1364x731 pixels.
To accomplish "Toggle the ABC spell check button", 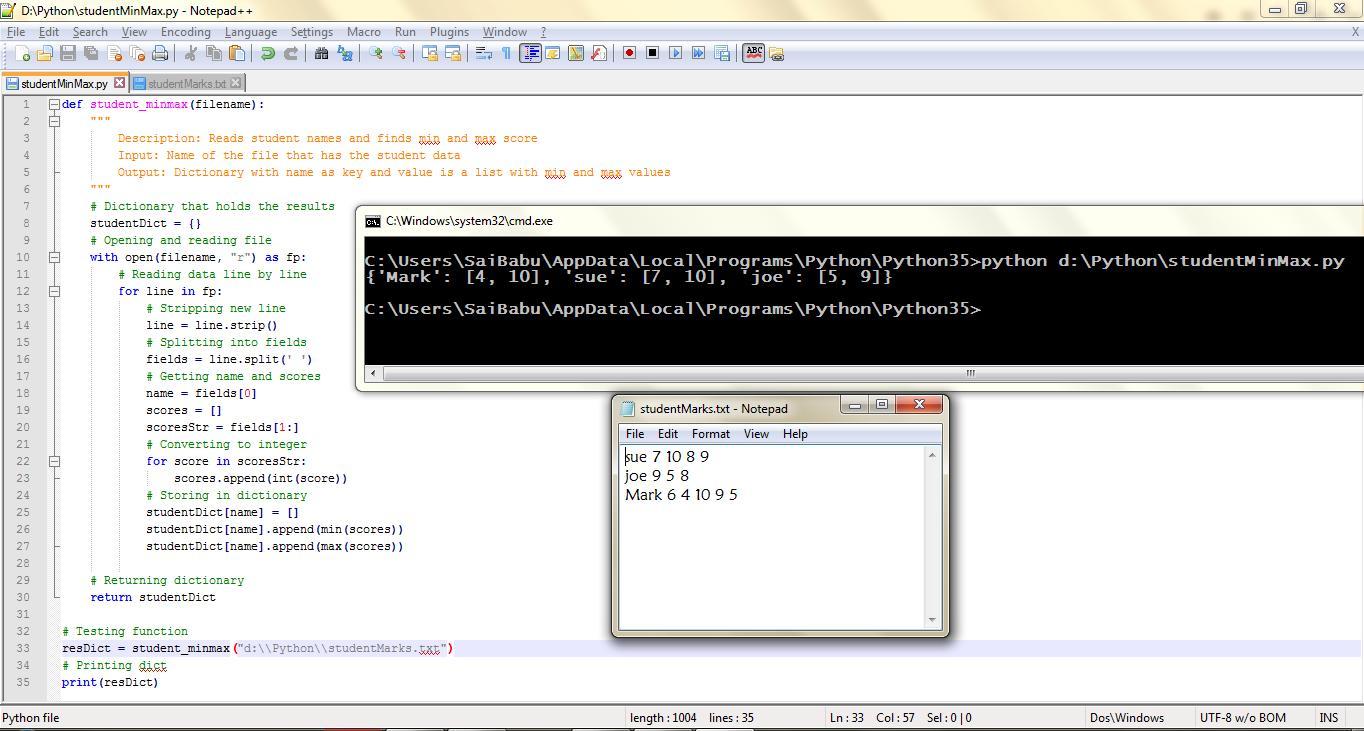I will 753,53.
